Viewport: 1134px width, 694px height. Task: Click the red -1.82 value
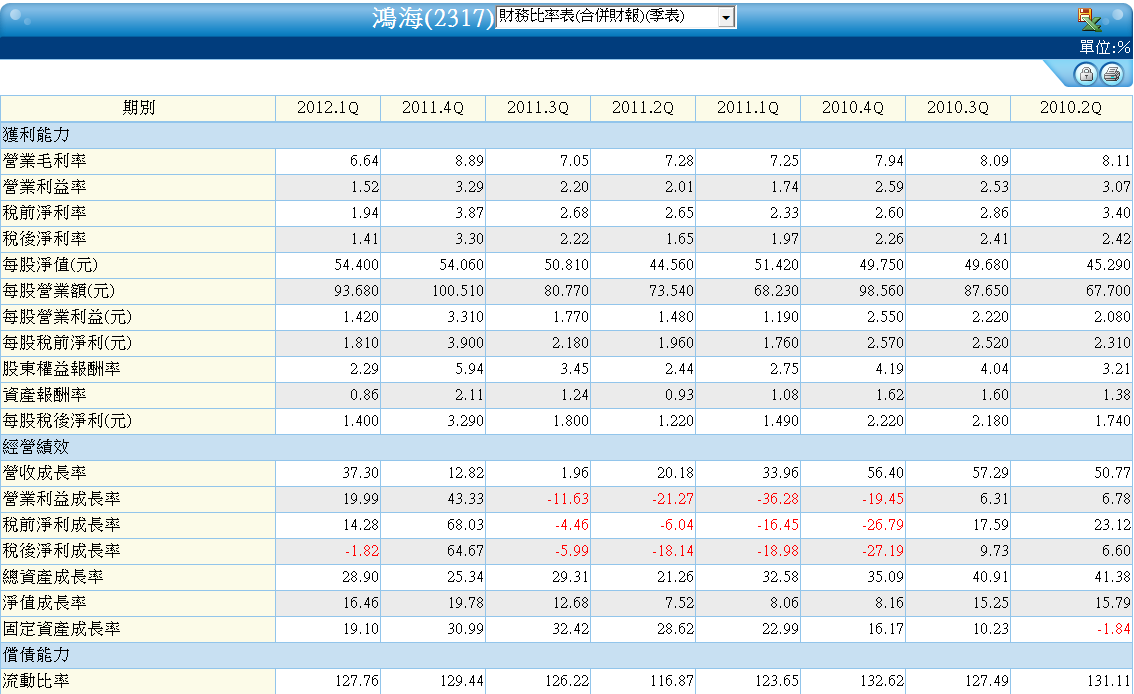point(362,551)
